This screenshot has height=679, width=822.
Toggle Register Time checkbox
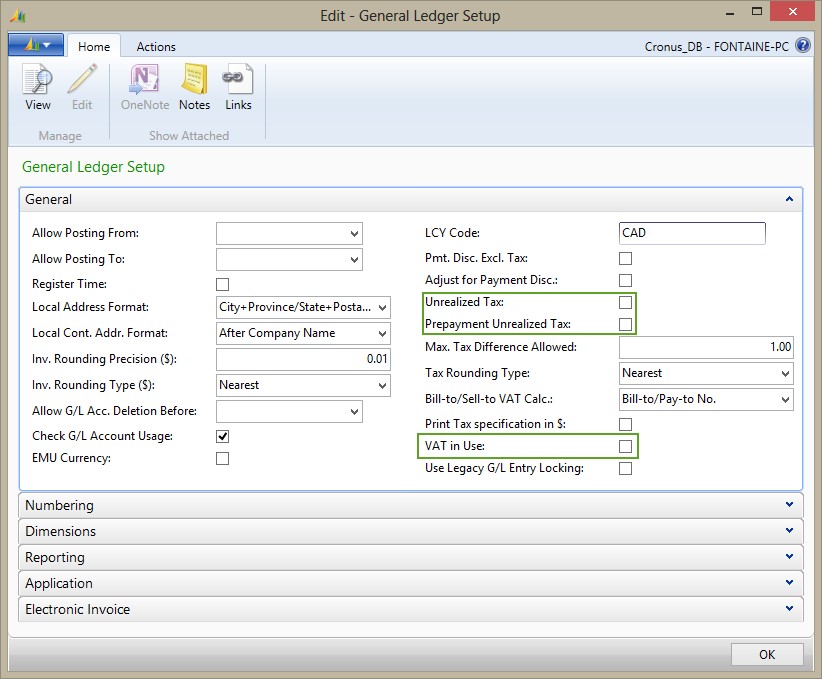click(222, 284)
